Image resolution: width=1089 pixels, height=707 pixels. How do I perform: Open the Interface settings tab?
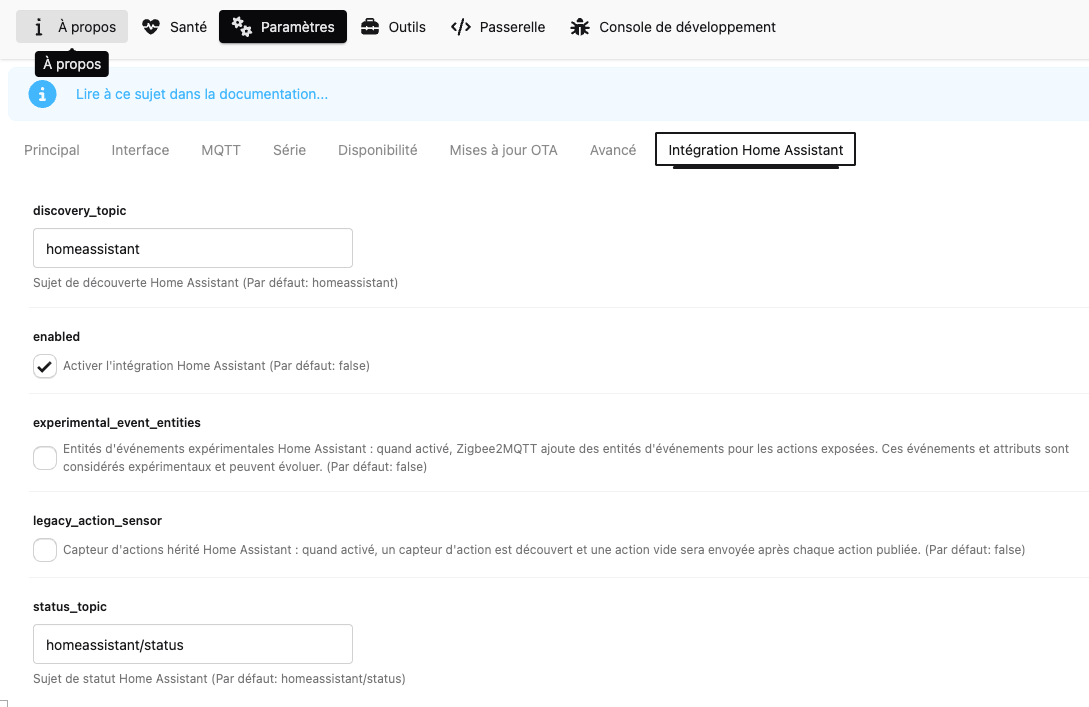(140, 150)
